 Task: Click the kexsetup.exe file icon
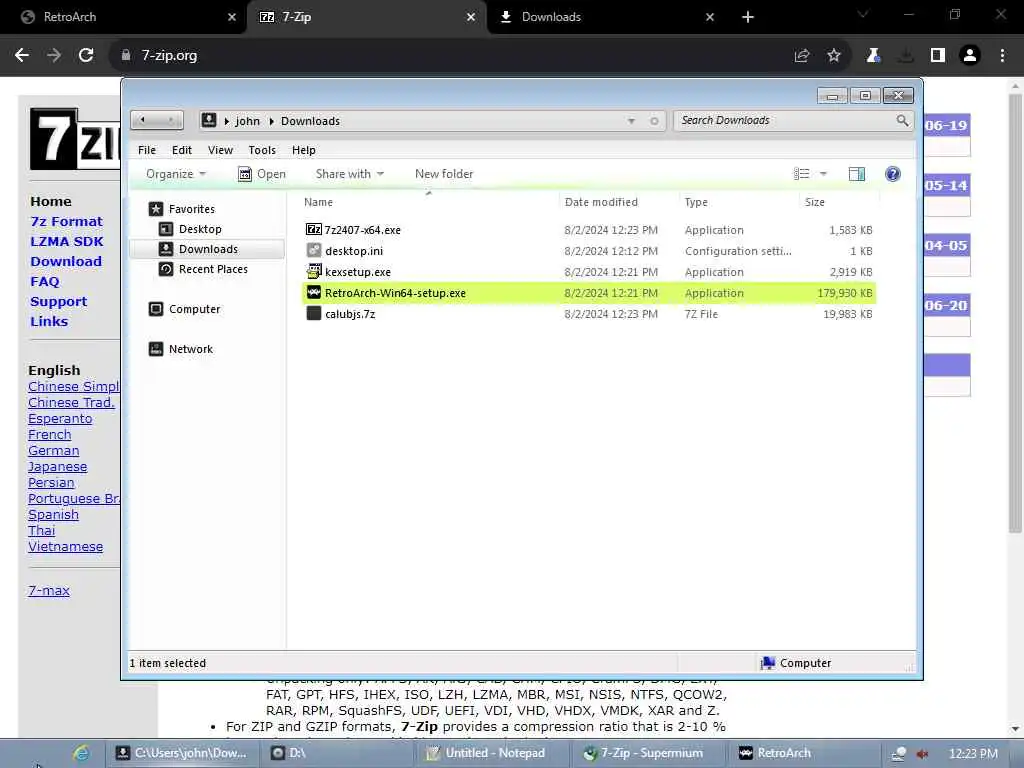tap(313, 271)
